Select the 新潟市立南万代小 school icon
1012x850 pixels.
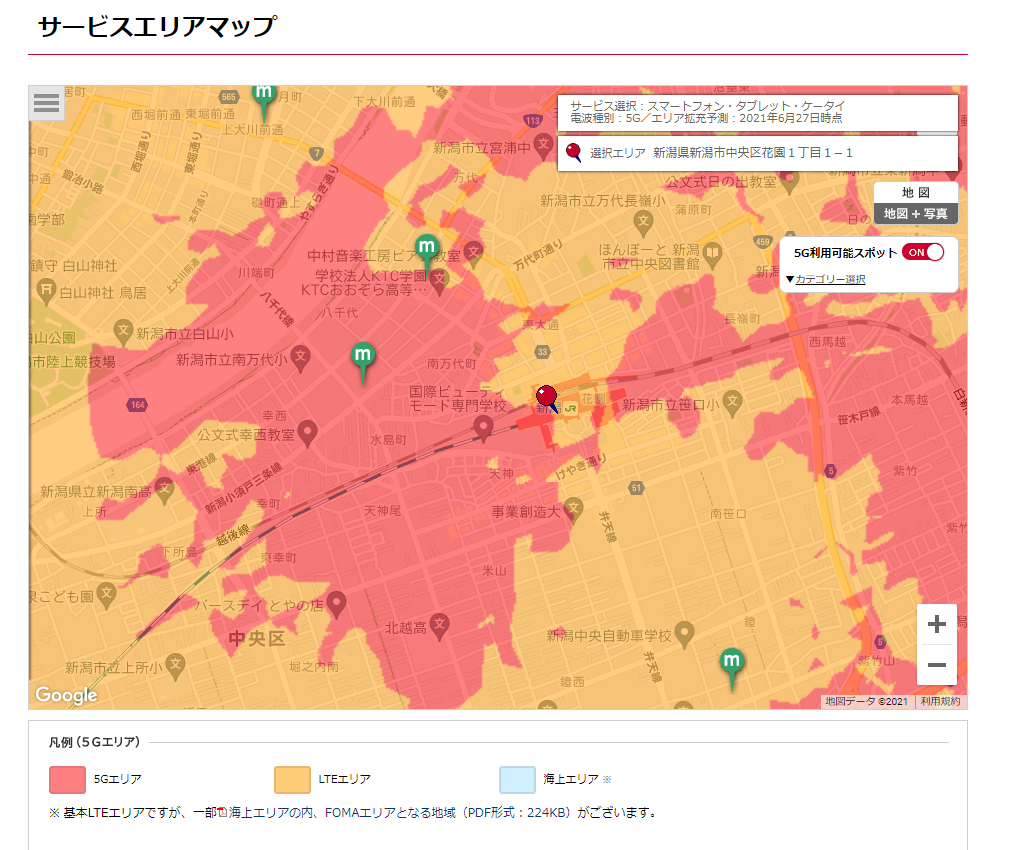tap(300, 359)
